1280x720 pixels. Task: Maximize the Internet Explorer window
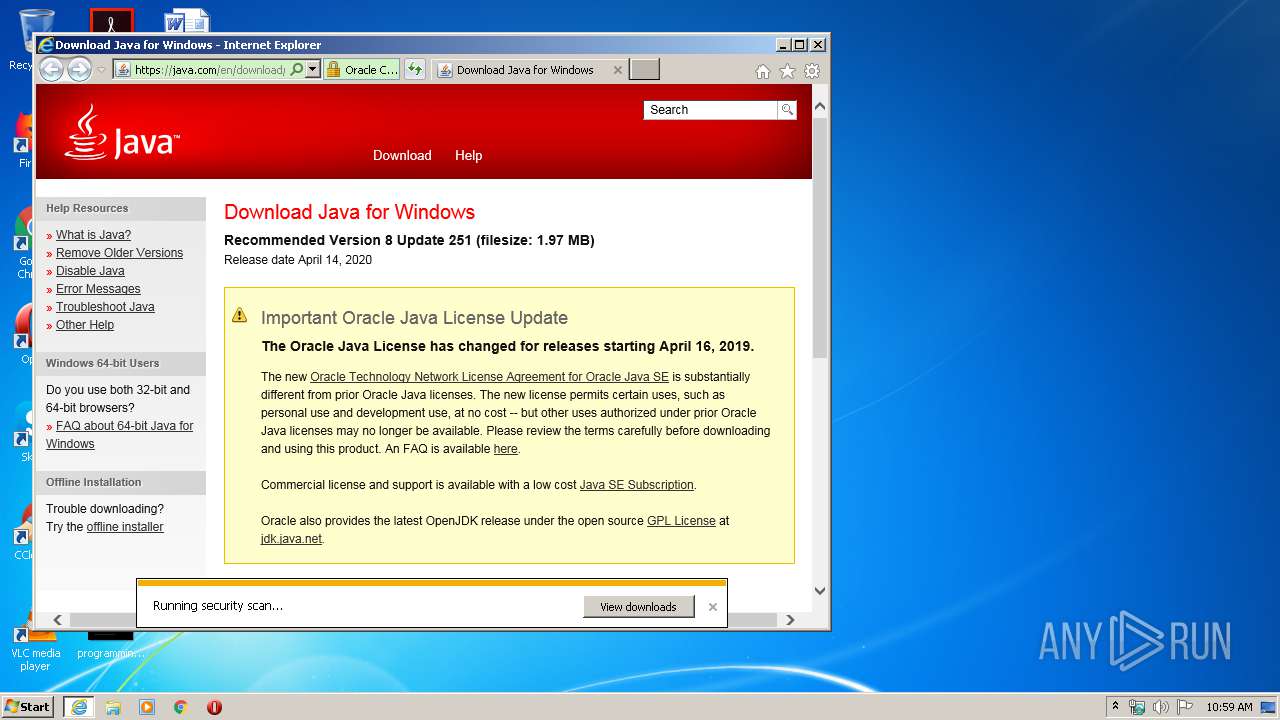[x=799, y=45]
